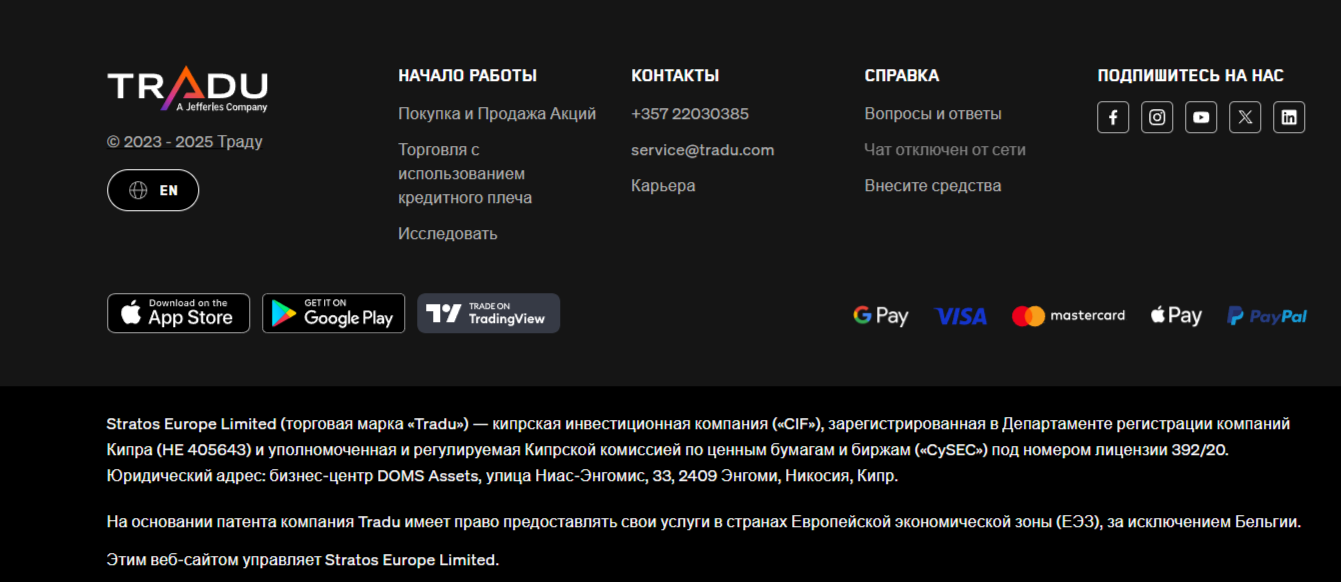Open Торговля с использованием кредитного плеча link
This screenshot has width=1341, height=582.
click(465, 174)
